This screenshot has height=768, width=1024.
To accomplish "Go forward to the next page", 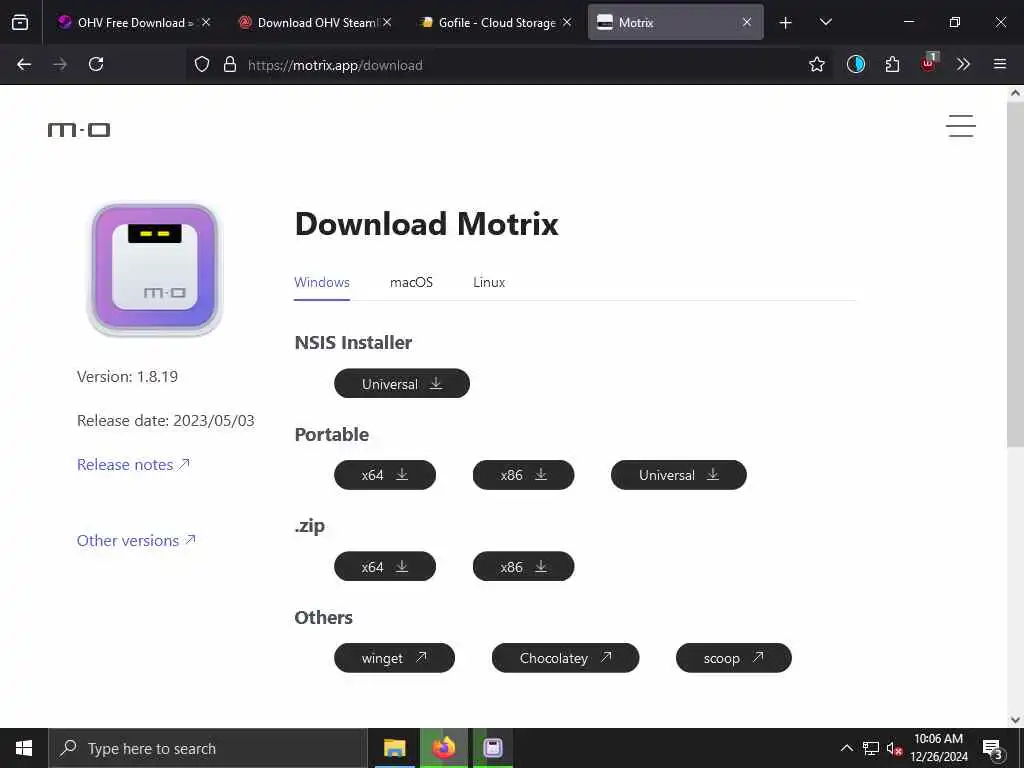I will 60,64.
